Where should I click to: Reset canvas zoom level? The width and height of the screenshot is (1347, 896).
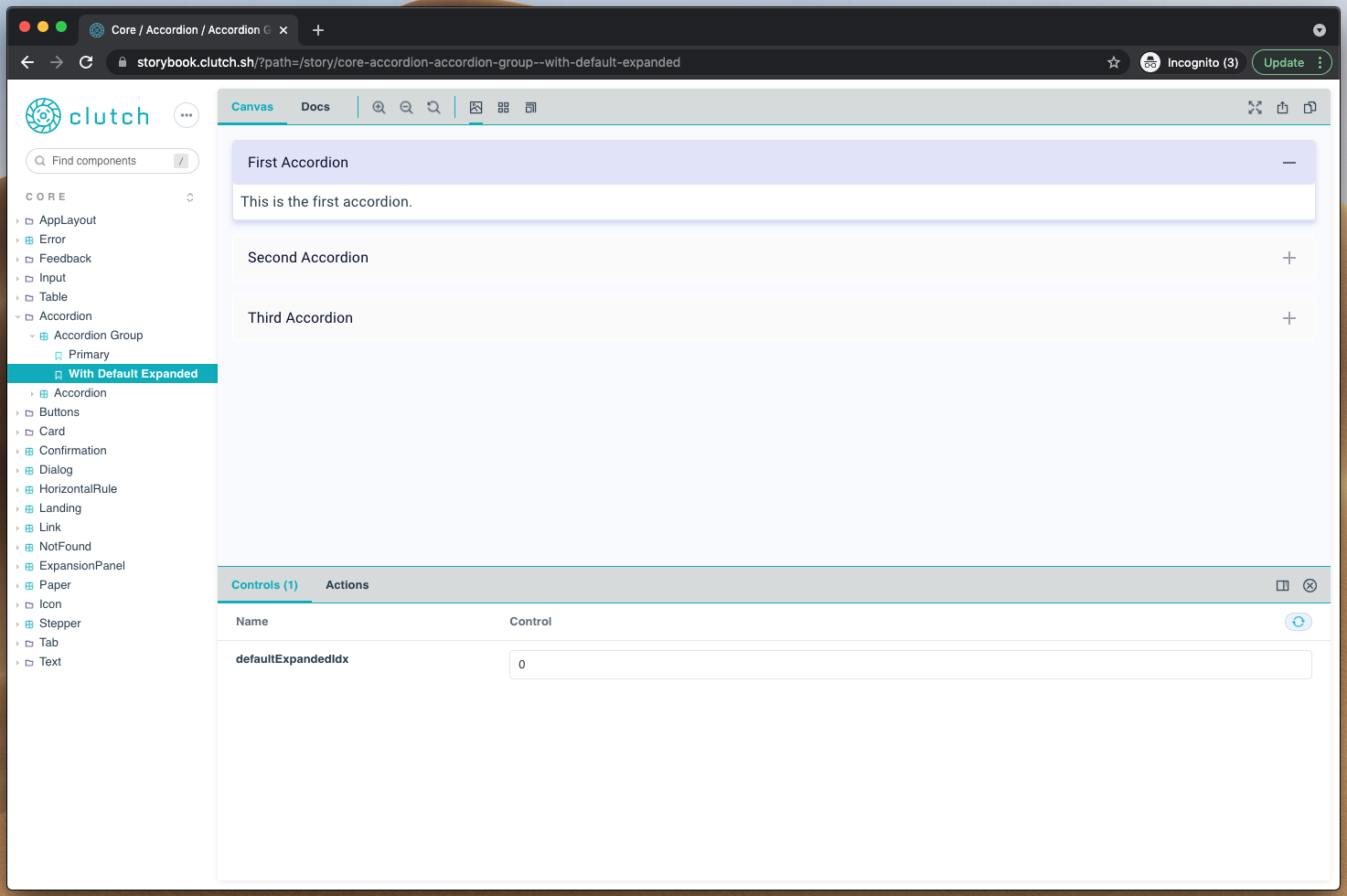coord(433,107)
